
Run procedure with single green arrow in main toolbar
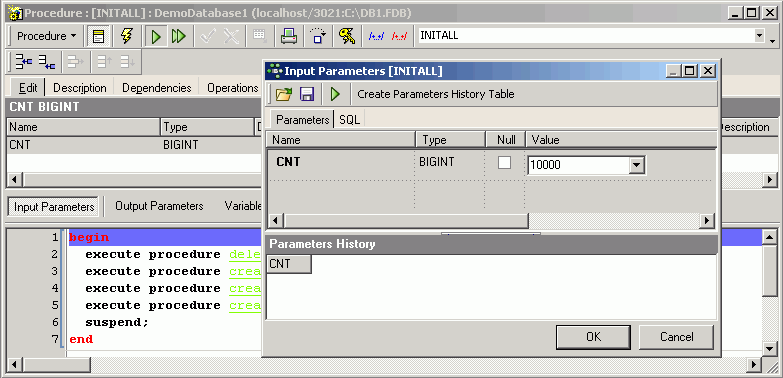click(156, 36)
